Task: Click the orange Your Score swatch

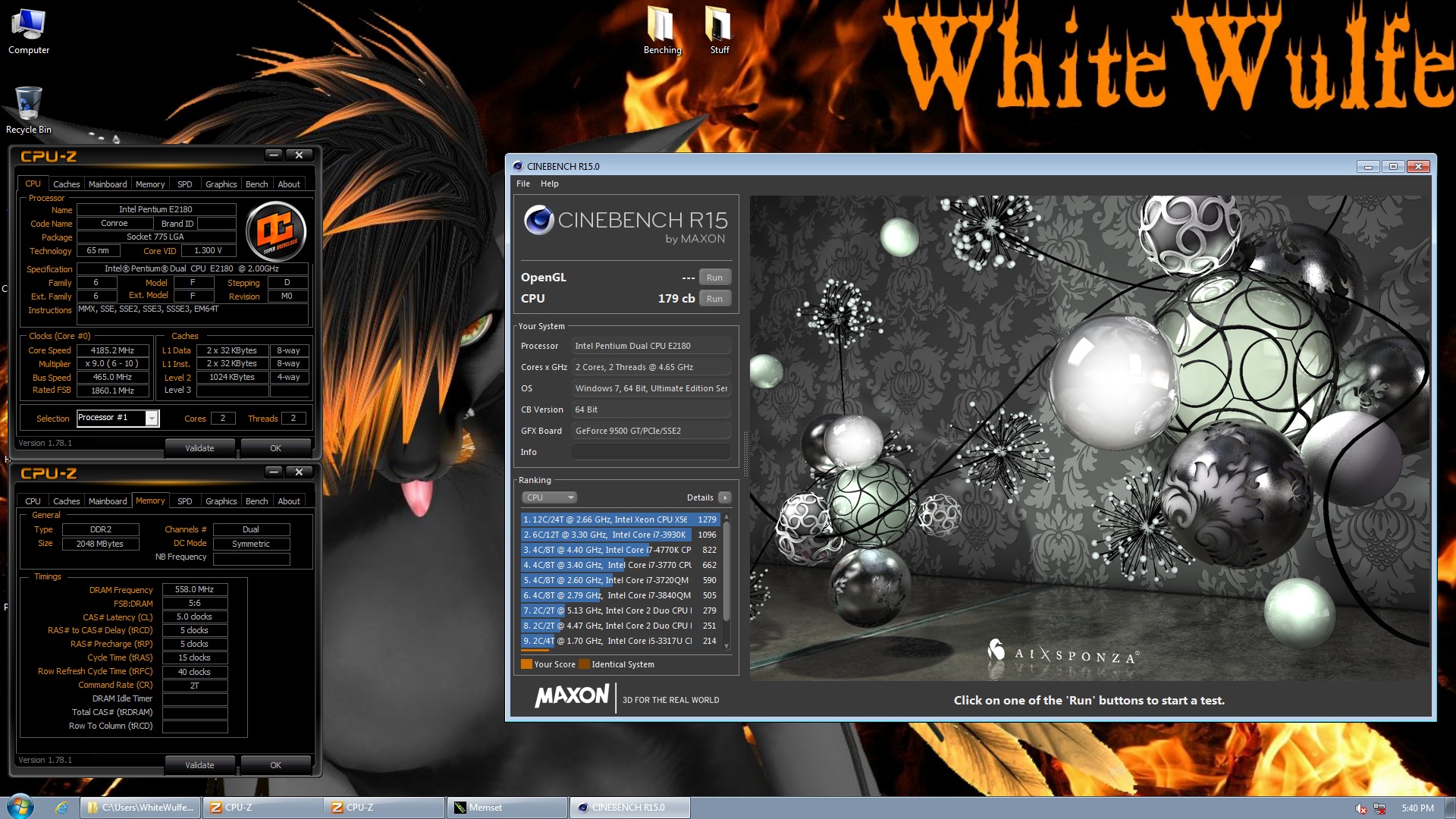Action: coord(526,664)
